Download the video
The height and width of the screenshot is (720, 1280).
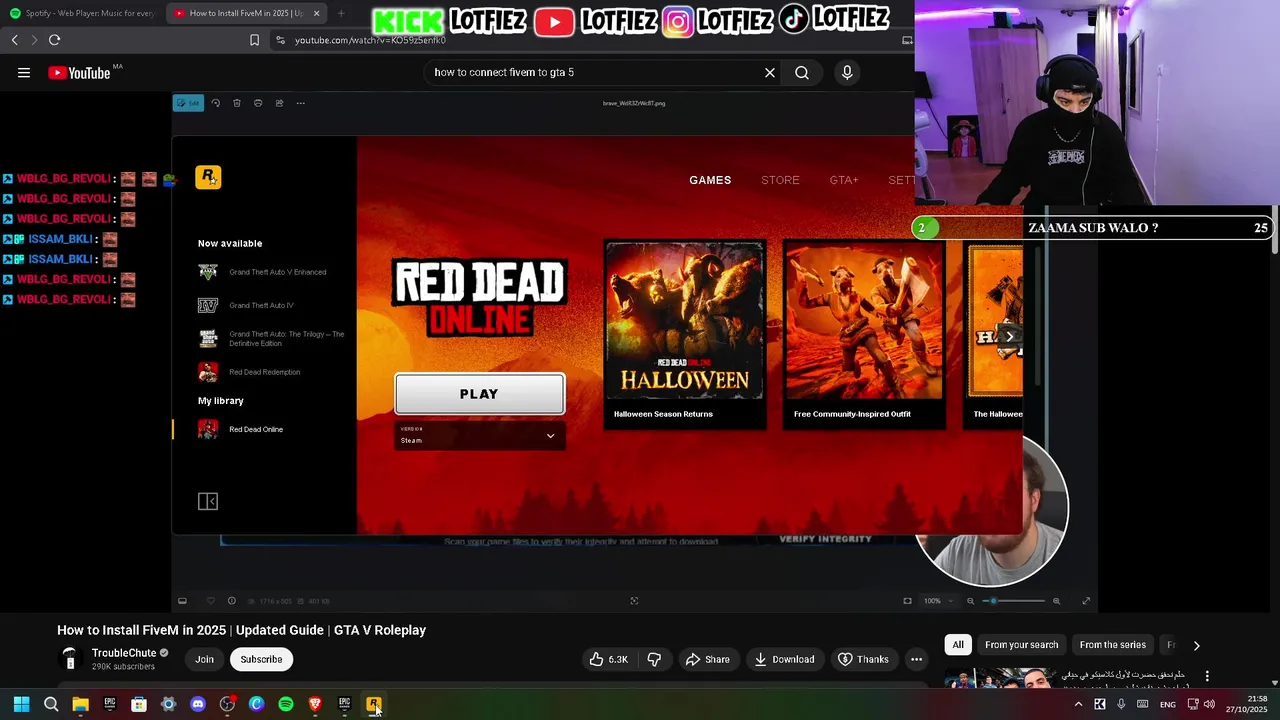point(784,659)
